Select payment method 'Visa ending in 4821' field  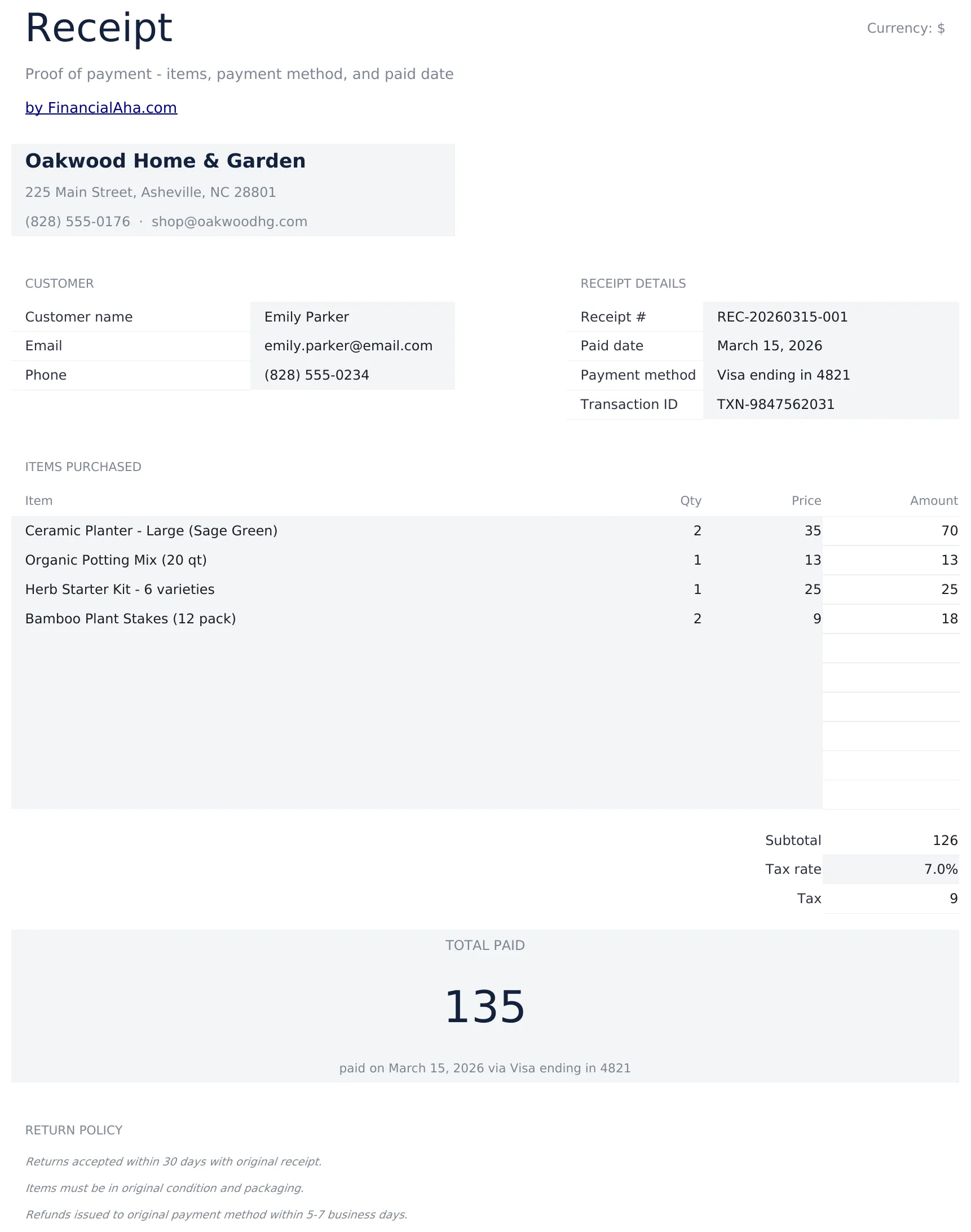click(831, 375)
